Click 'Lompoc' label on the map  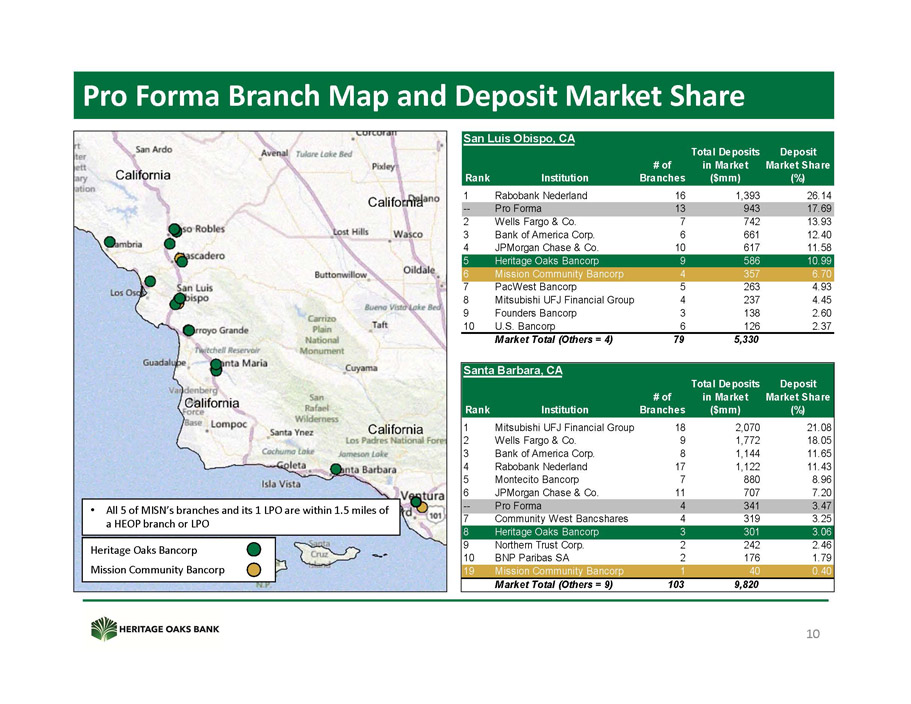point(229,424)
